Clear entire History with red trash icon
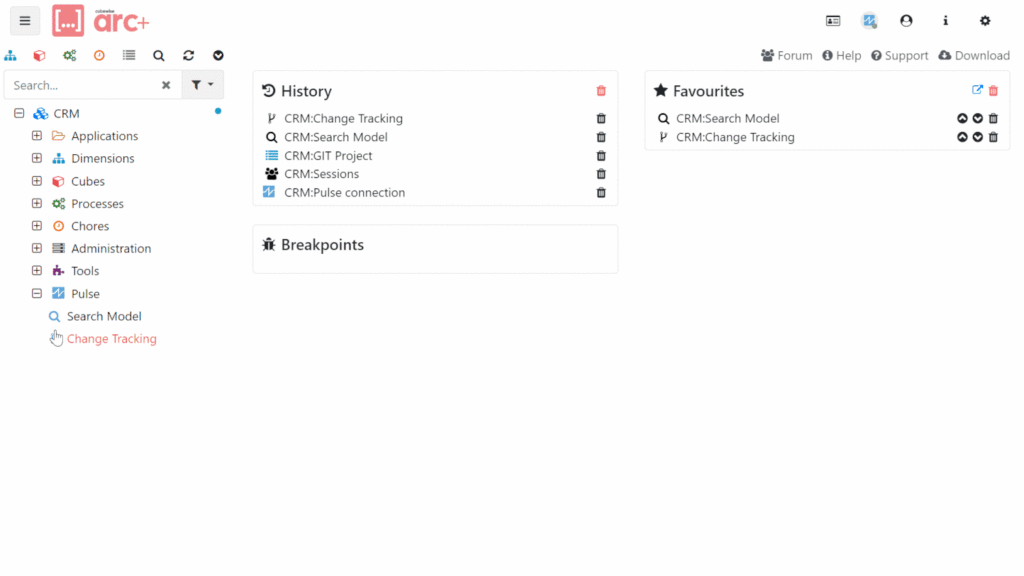Viewport: 1024px width, 576px height. tap(601, 91)
